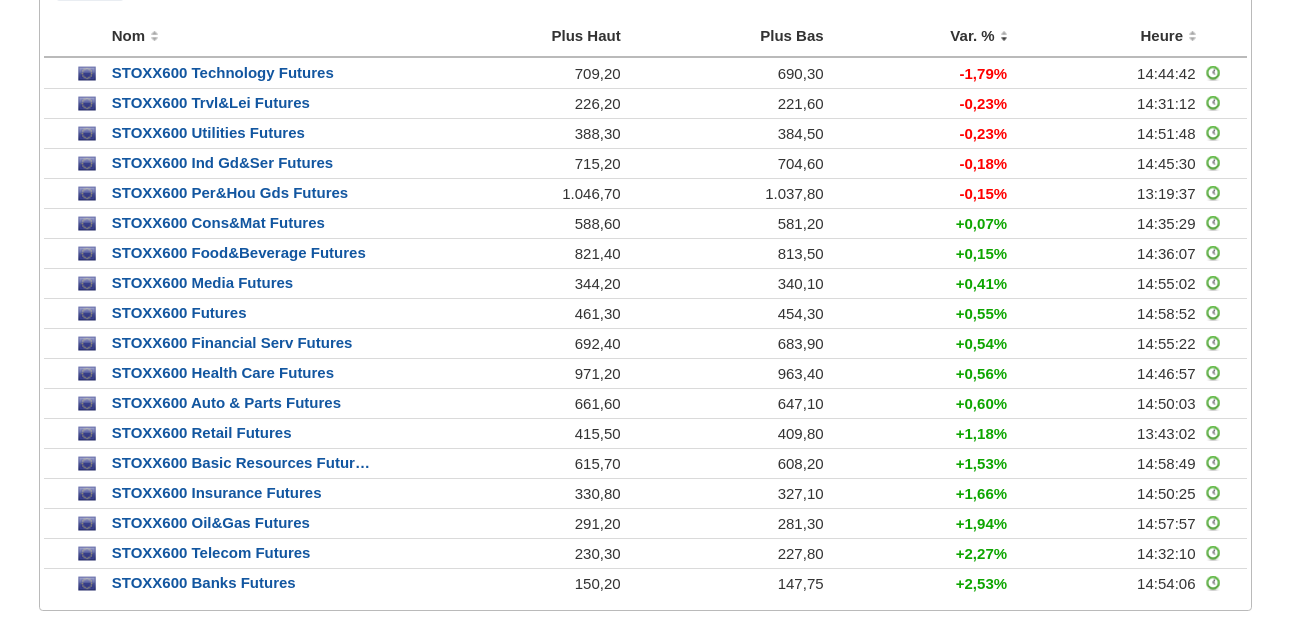The height and width of the screenshot is (642, 1290).
Task: Open the STOXX600 Financial Serv Futures link
Action: tap(232, 343)
